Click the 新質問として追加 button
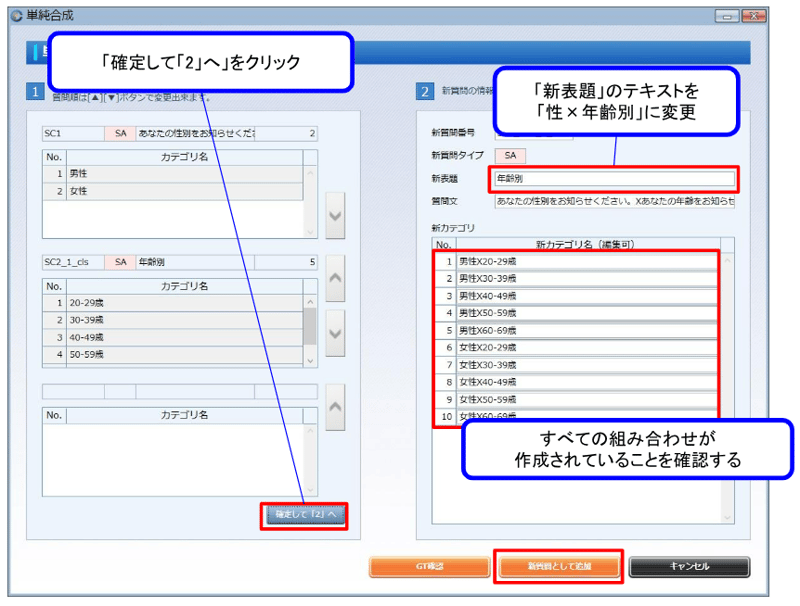This screenshot has width=800, height=606. point(559,567)
